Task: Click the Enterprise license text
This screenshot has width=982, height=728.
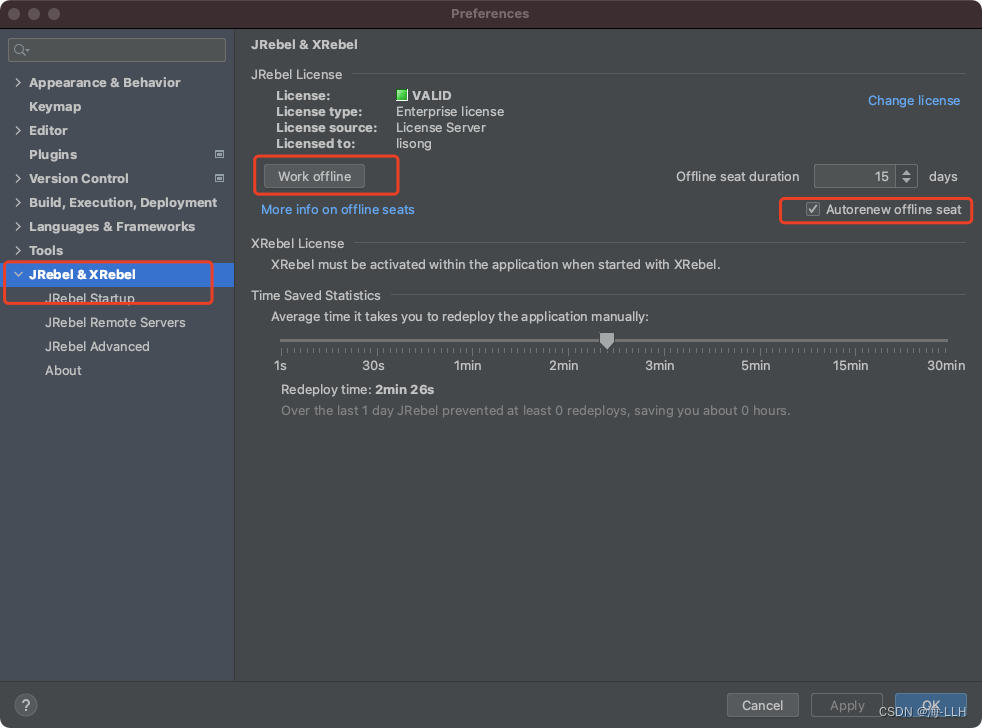Action: coord(450,112)
